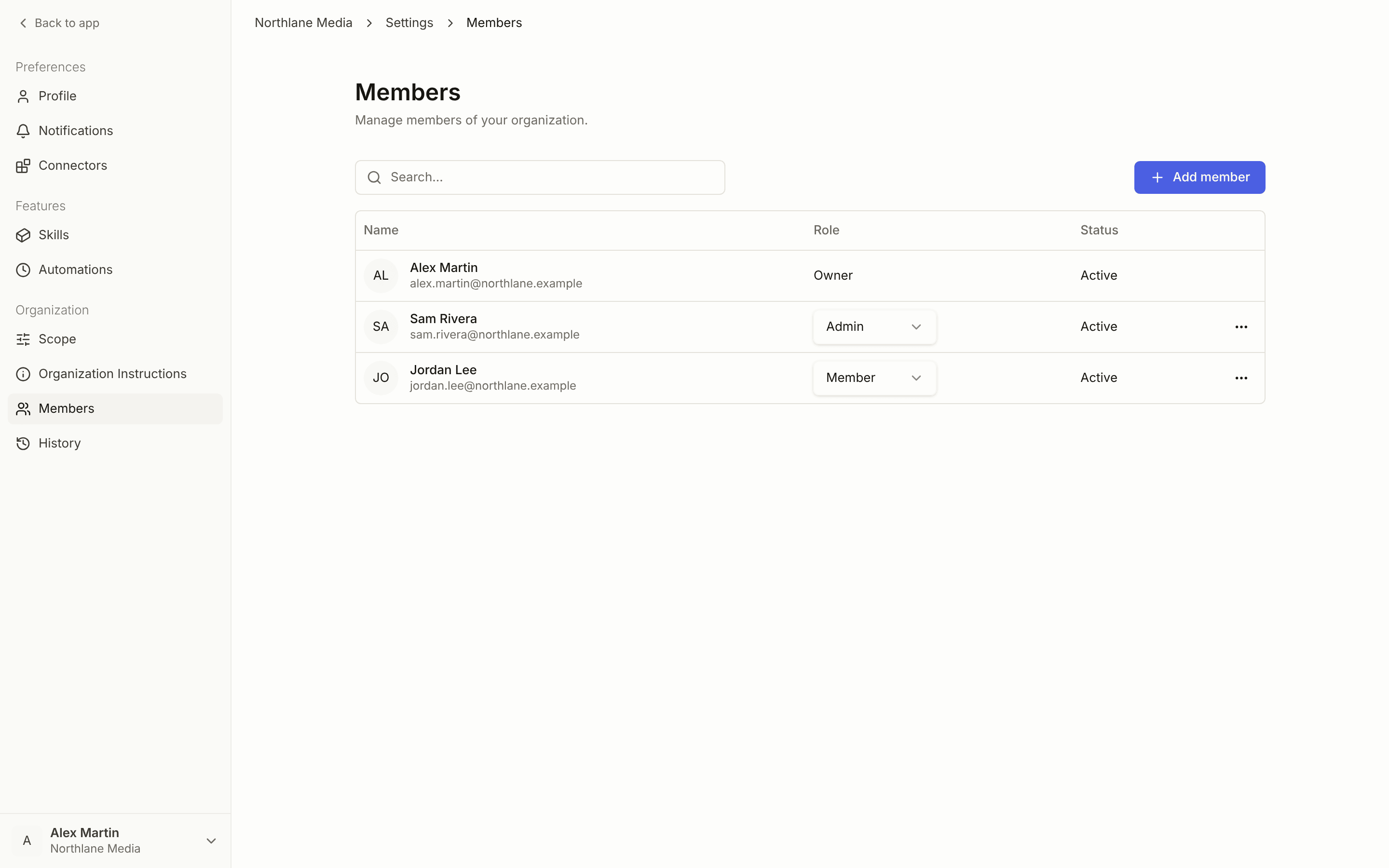
Task: Click jordan.lee@northlane.example email text
Action: point(492,386)
